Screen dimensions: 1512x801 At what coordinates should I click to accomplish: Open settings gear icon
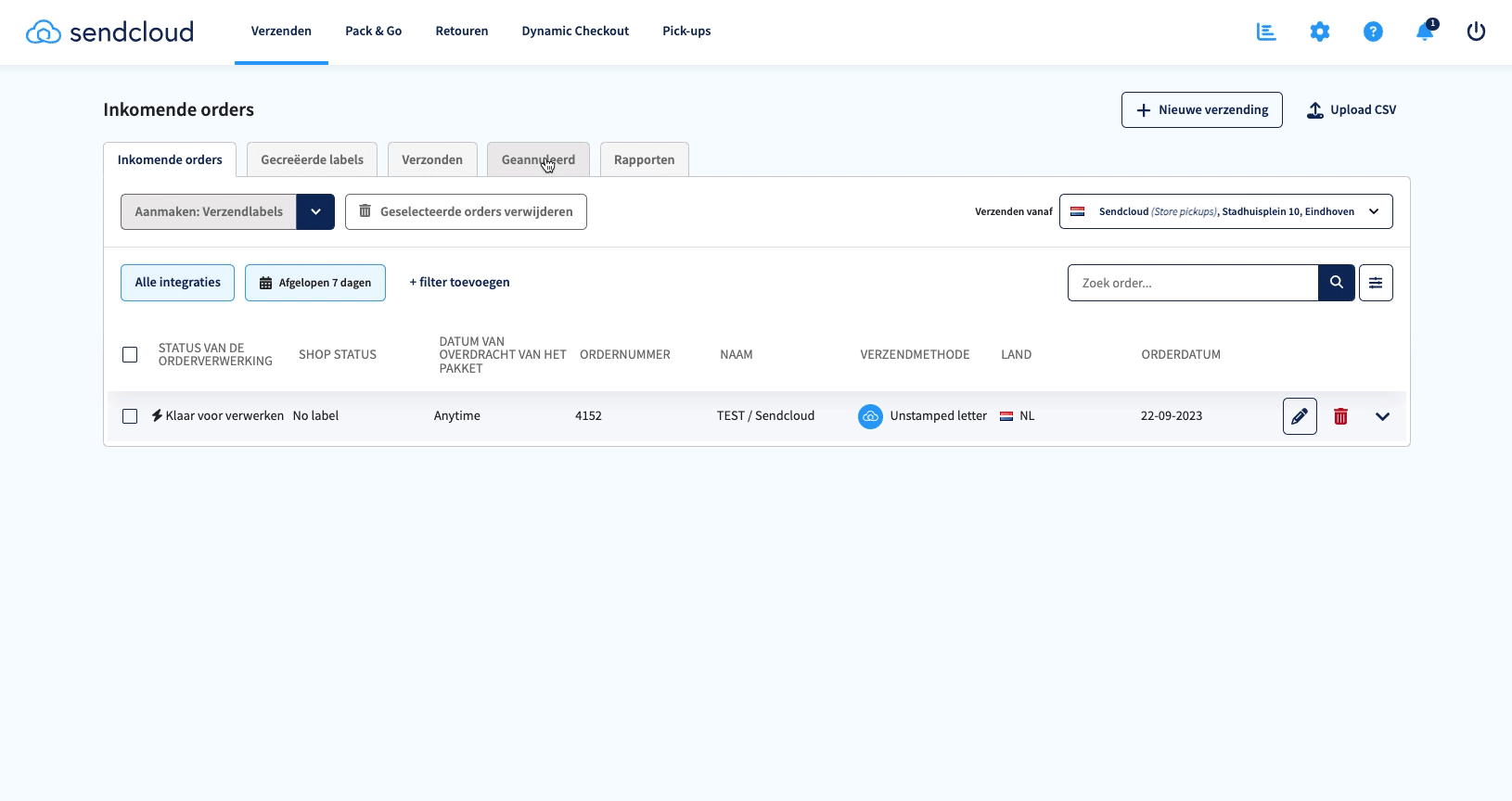tap(1320, 32)
